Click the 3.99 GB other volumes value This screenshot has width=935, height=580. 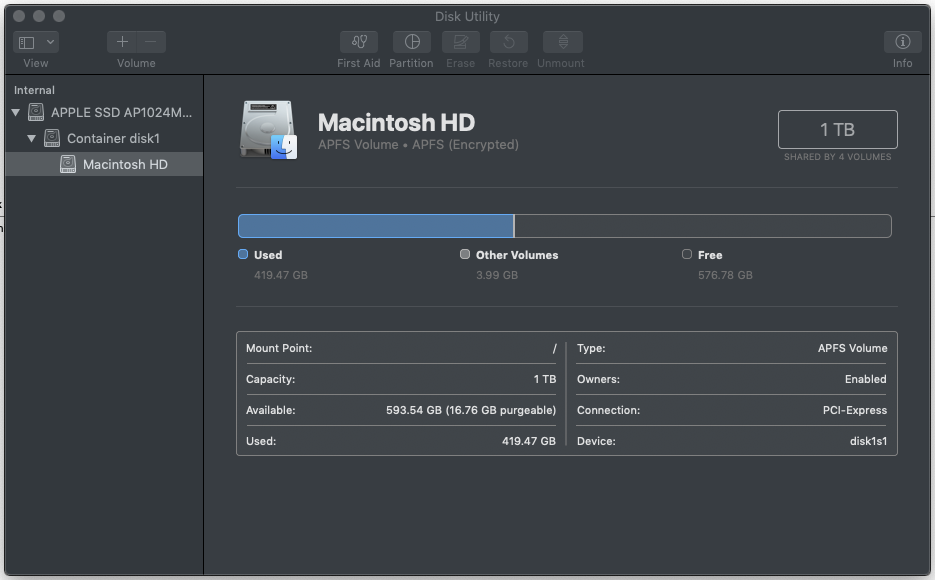pyautogui.click(x=497, y=275)
